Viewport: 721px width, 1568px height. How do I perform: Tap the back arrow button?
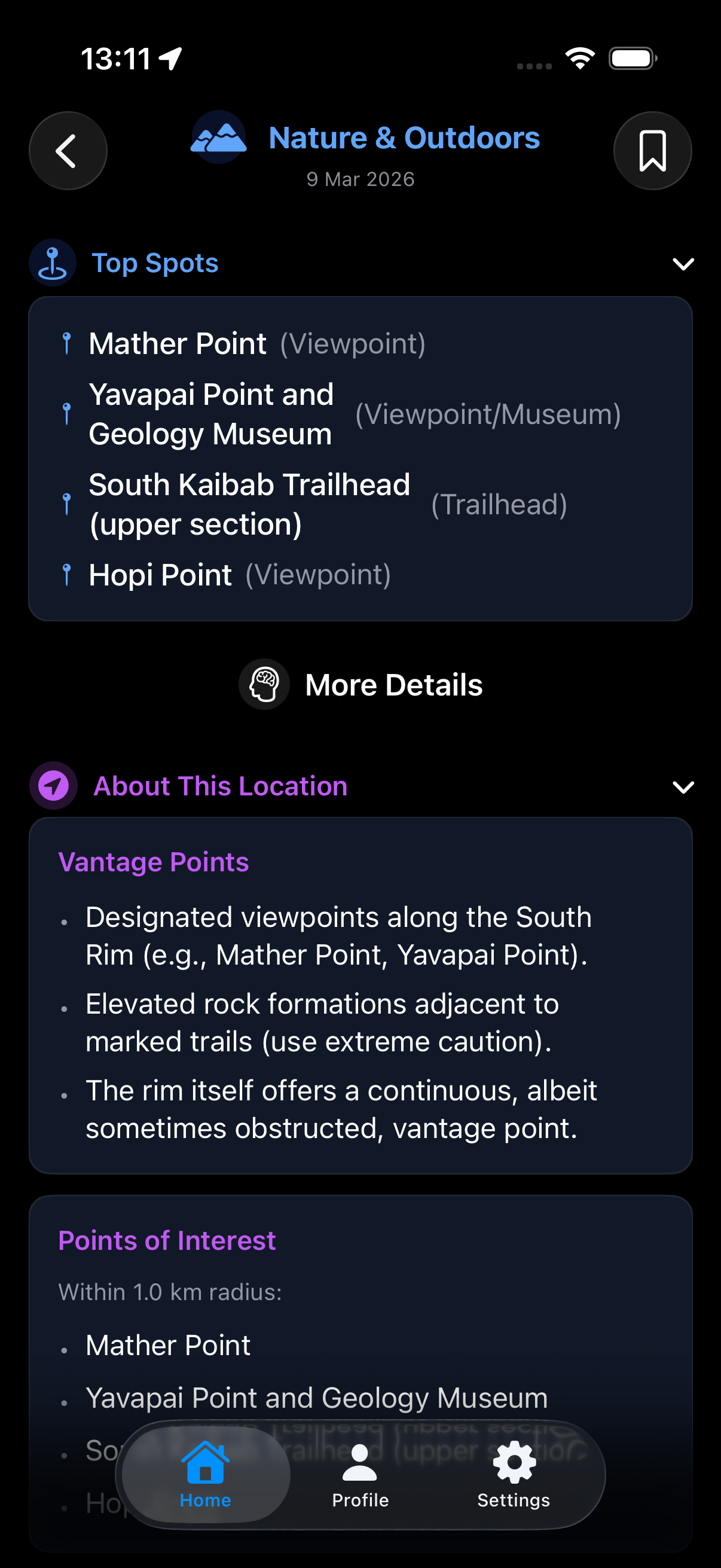[68, 150]
